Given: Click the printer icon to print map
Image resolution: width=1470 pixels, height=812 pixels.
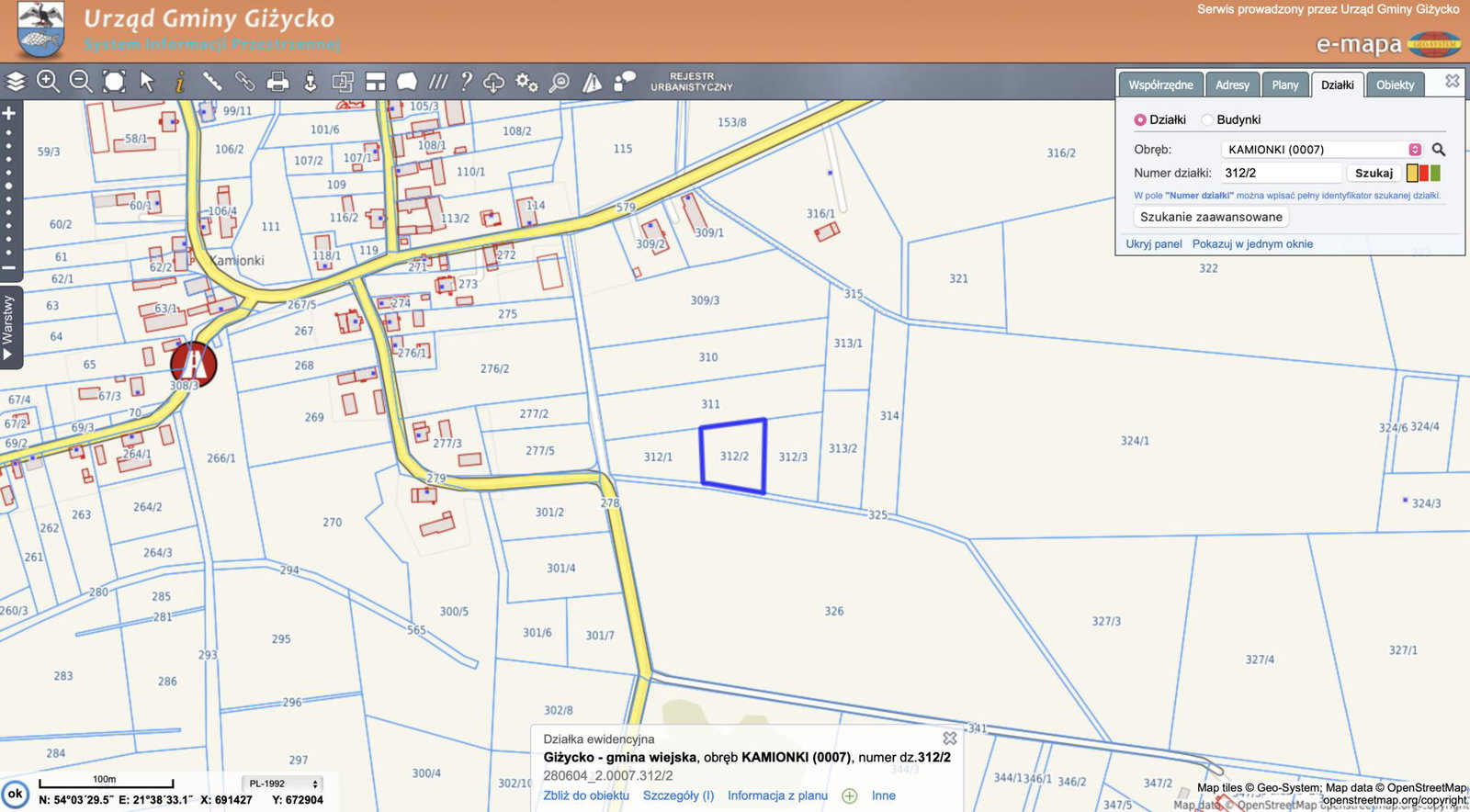Looking at the screenshot, I should 277,83.
